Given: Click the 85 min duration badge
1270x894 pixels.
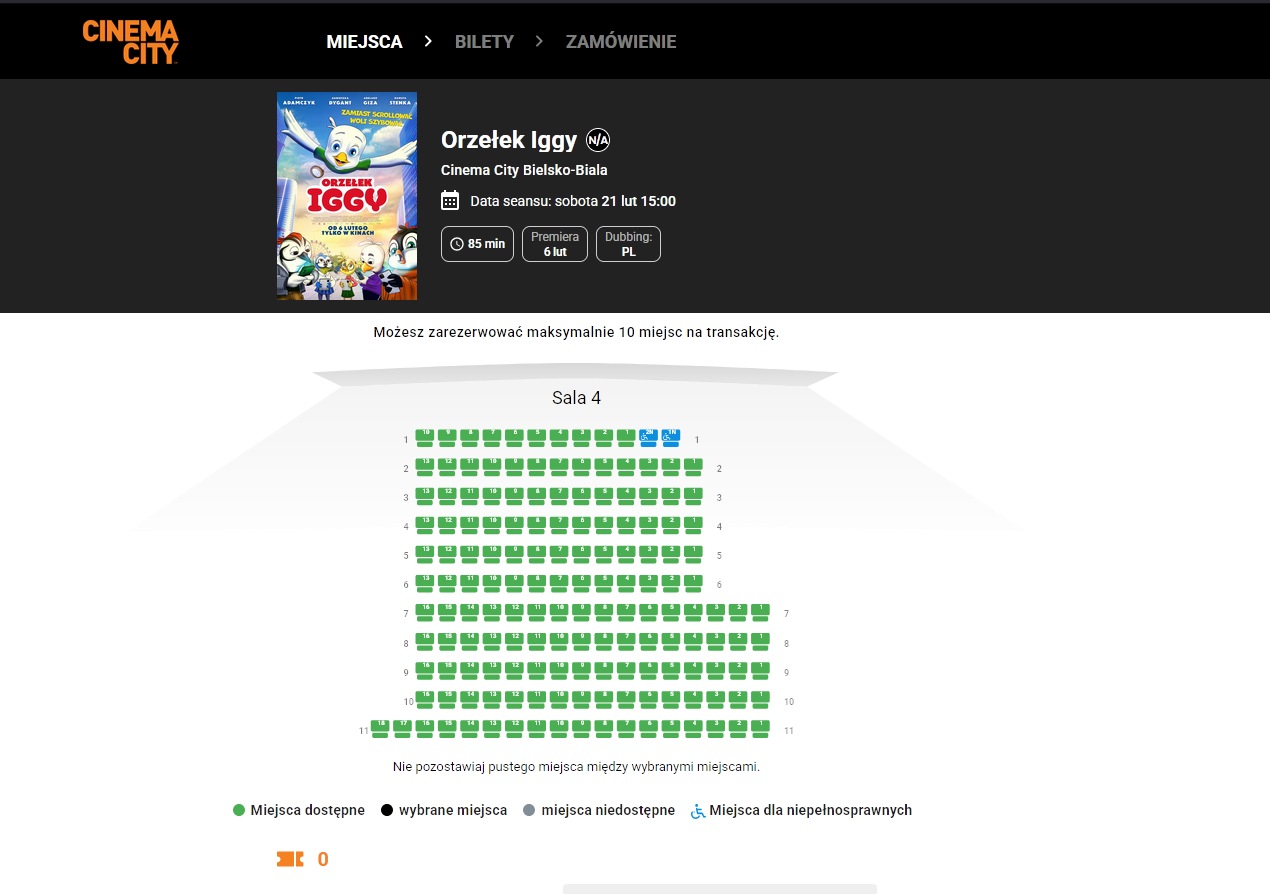Looking at the screenshot, I should (478, 244).
